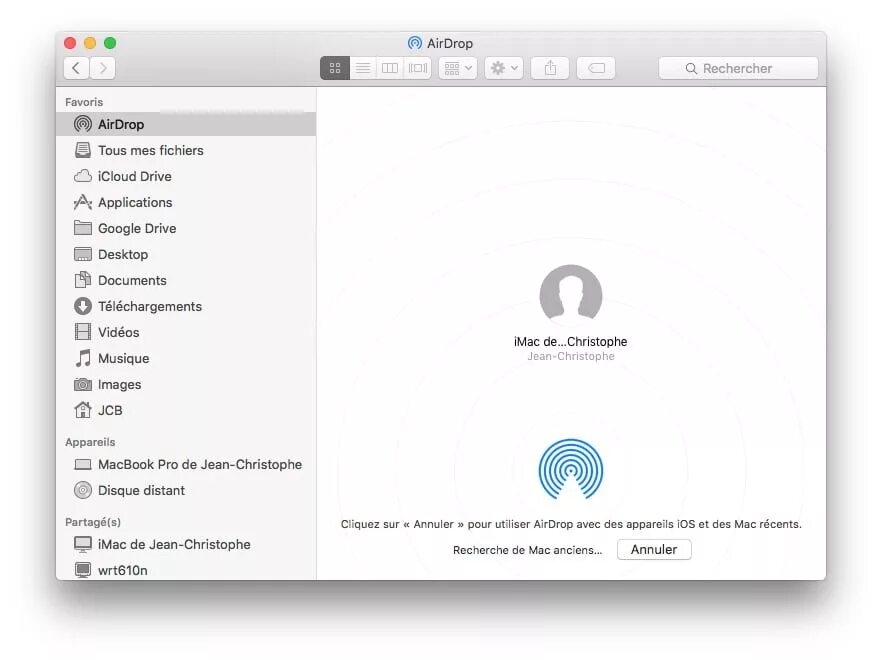
Task: Click the iMac de...Christophe contact avatar
Action: point(571,294)
